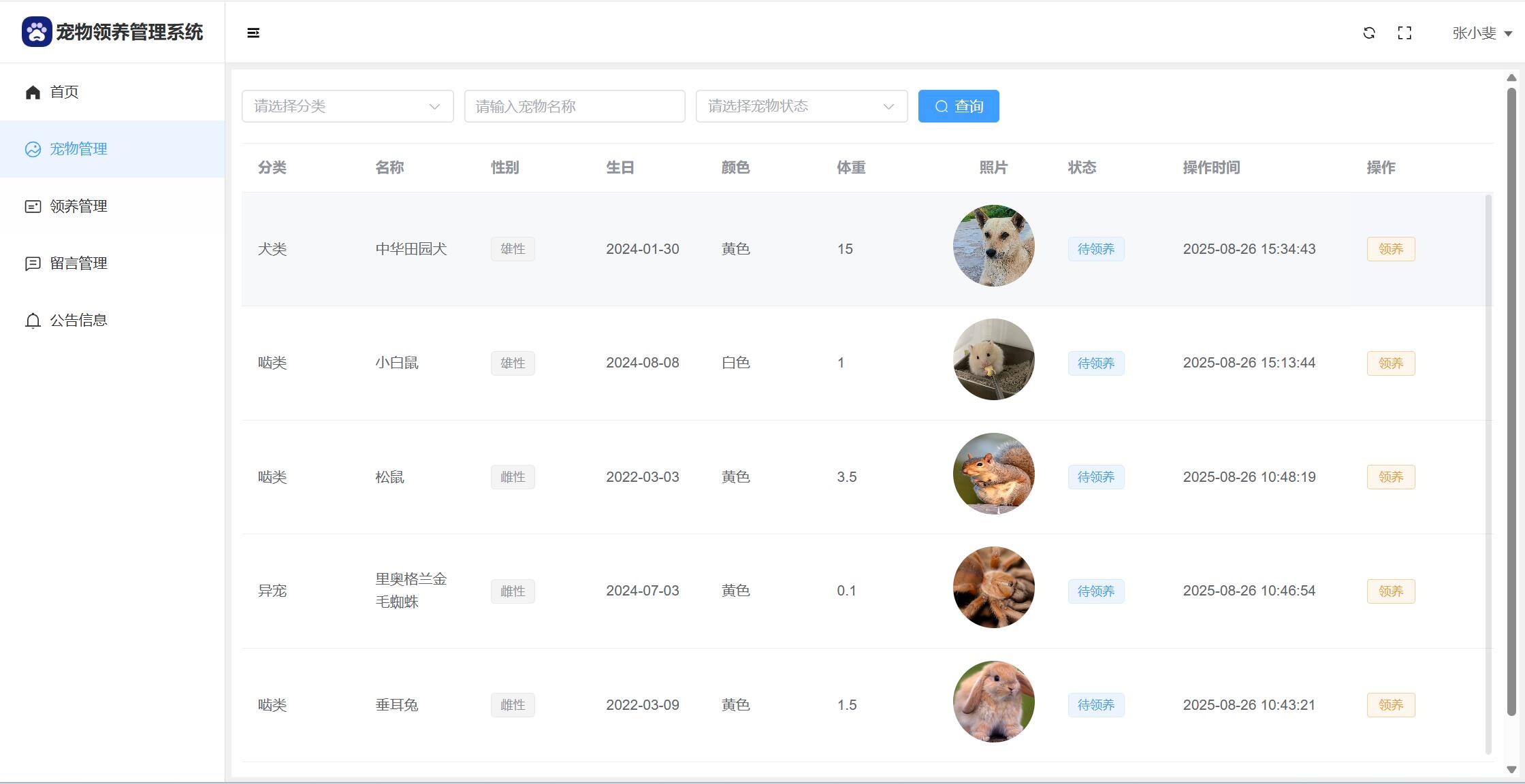Image resolution: width=1525 pixels, height=784 pixels.
Task: Click the paw logo icon
Action: pos(37,32)
